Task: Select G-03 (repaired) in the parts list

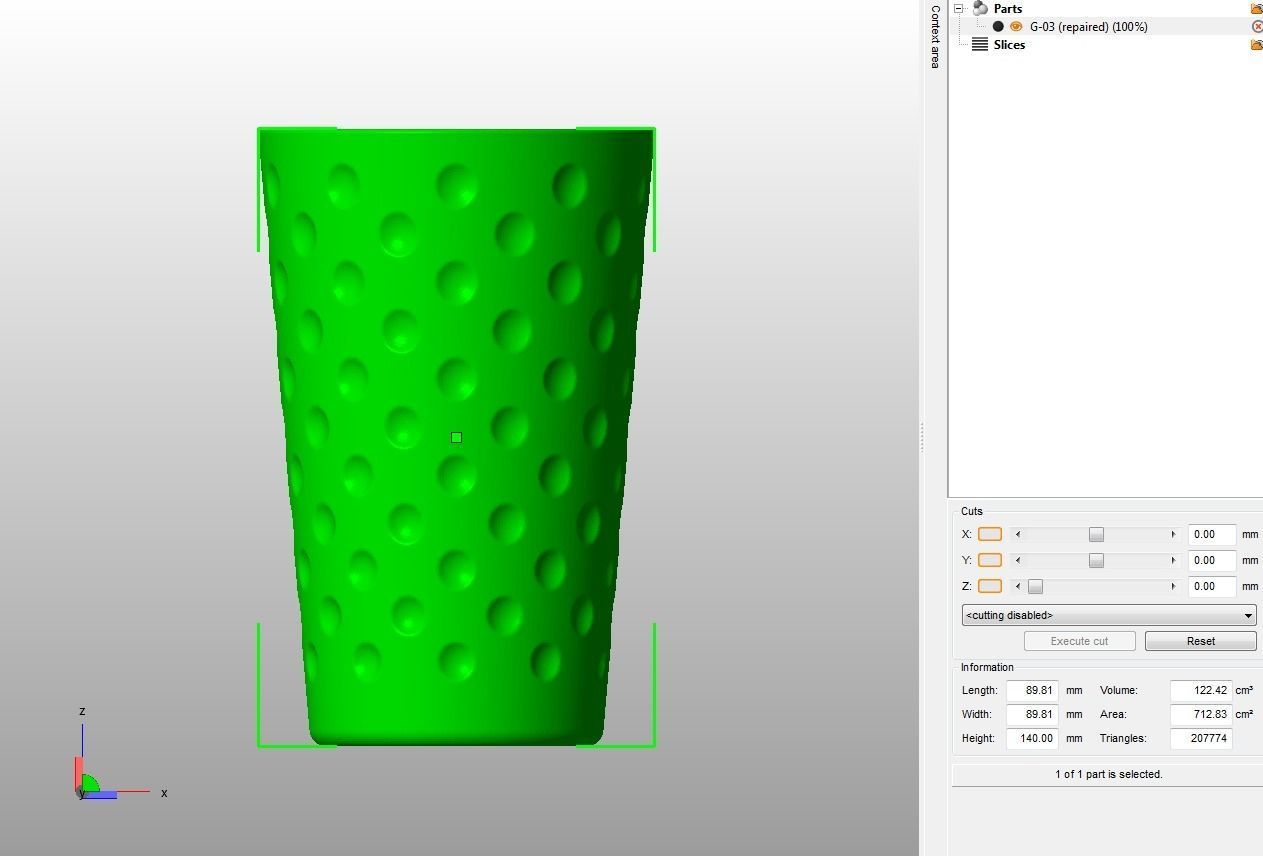Action: [x=1090, y=26]
